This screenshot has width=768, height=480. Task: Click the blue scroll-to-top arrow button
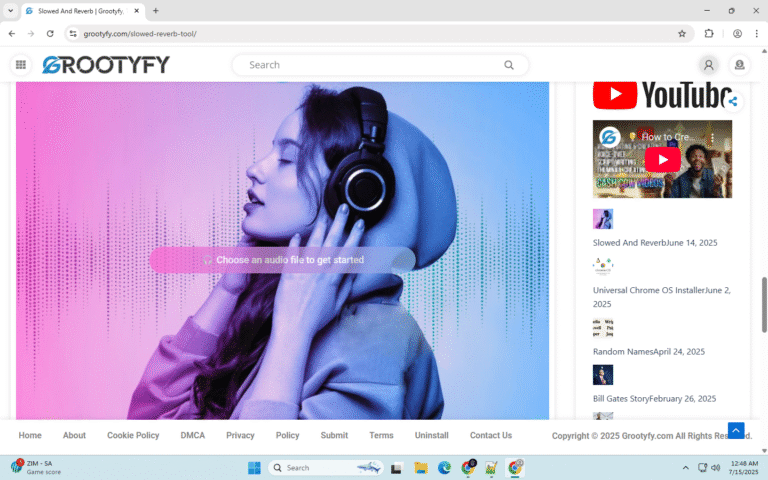[736, 430]
